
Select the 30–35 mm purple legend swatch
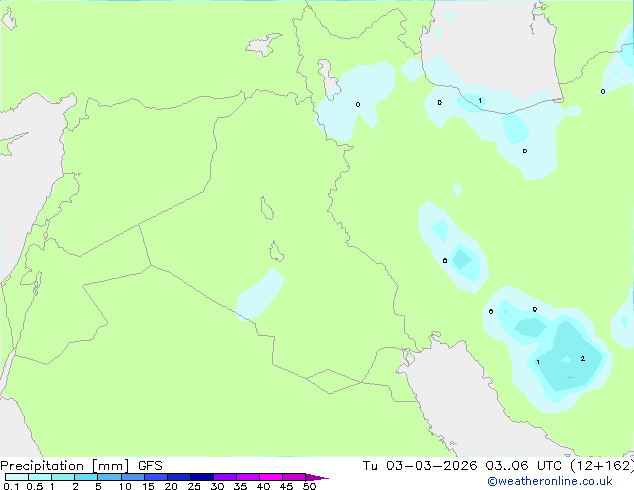coord(225,477)
